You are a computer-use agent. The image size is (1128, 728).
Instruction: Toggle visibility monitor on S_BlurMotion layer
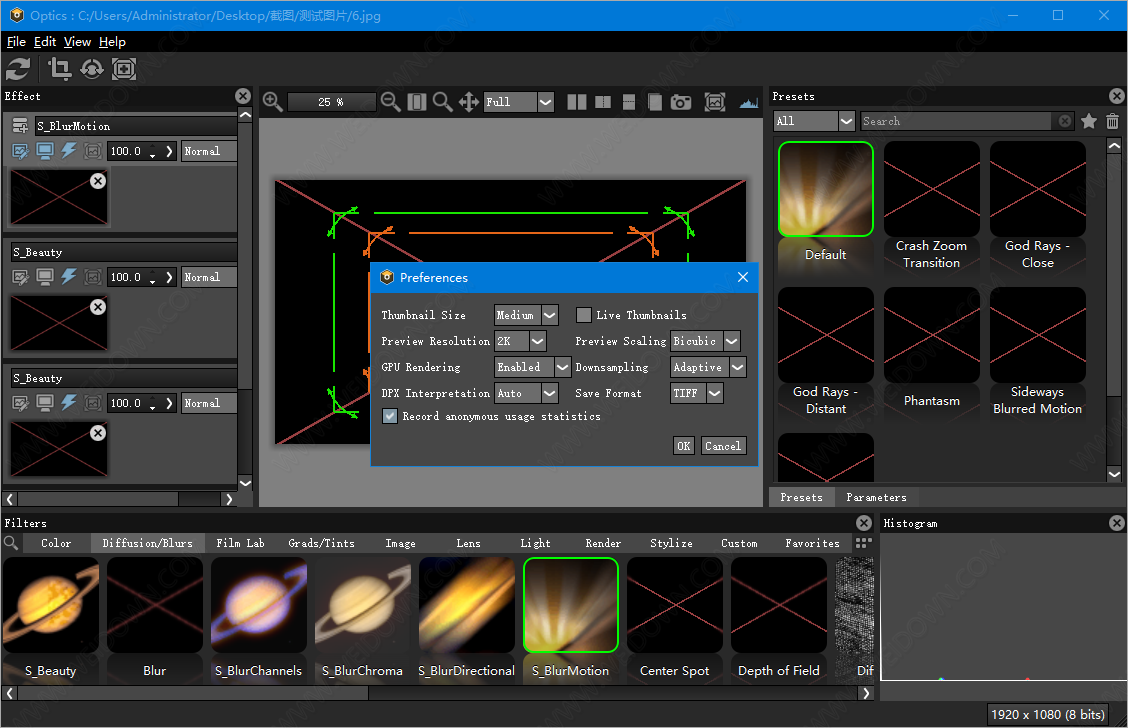pos(45,151)
